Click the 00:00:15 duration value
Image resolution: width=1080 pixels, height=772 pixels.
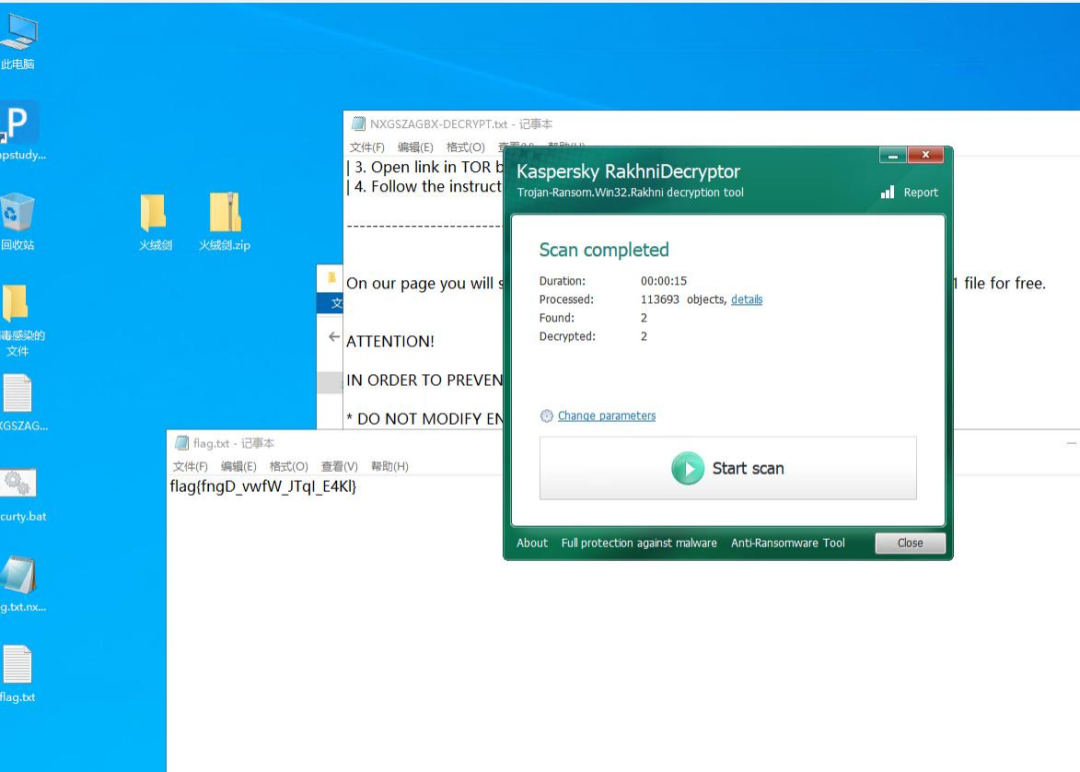663,281
